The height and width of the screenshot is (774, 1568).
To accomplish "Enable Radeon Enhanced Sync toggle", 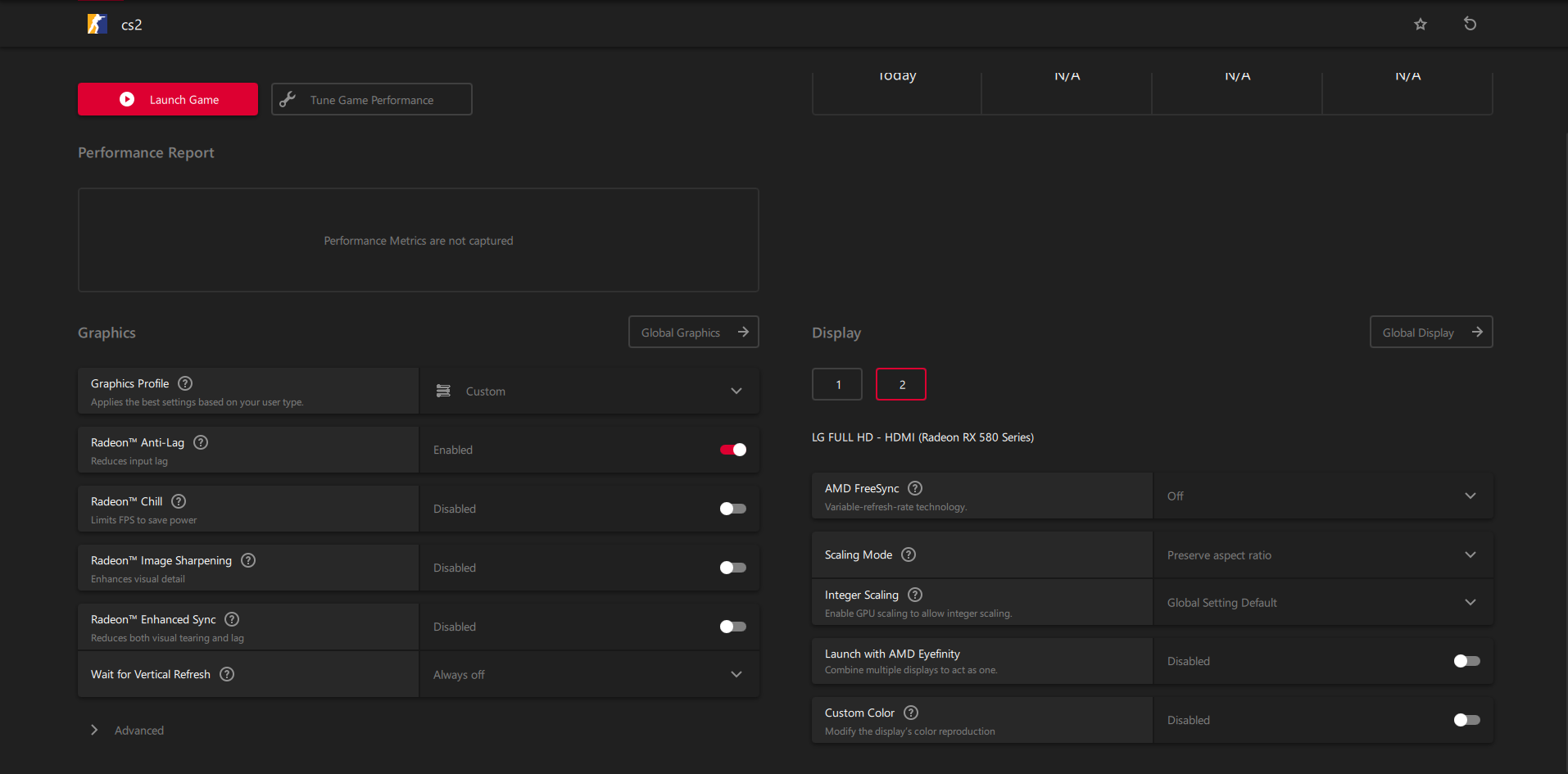I will [x=733, y=627].
